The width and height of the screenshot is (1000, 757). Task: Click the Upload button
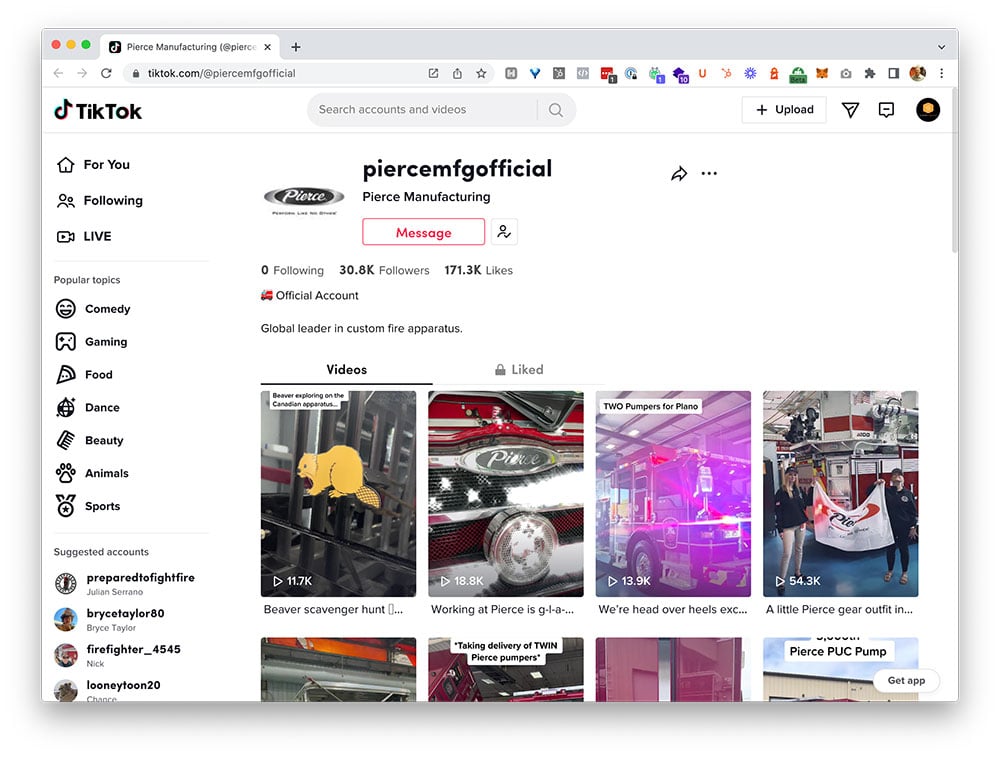(x=784, y=110)
